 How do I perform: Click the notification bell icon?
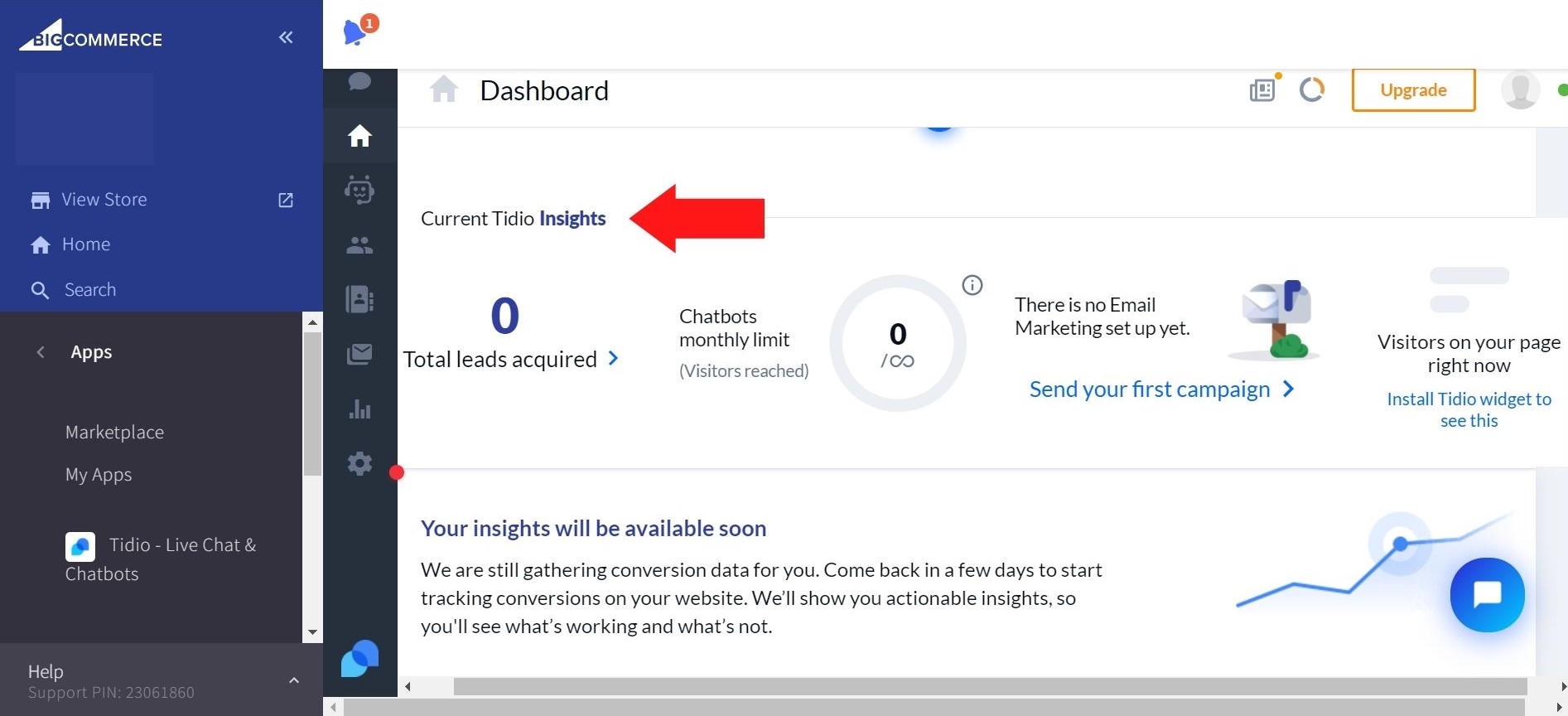click(356, 31)
